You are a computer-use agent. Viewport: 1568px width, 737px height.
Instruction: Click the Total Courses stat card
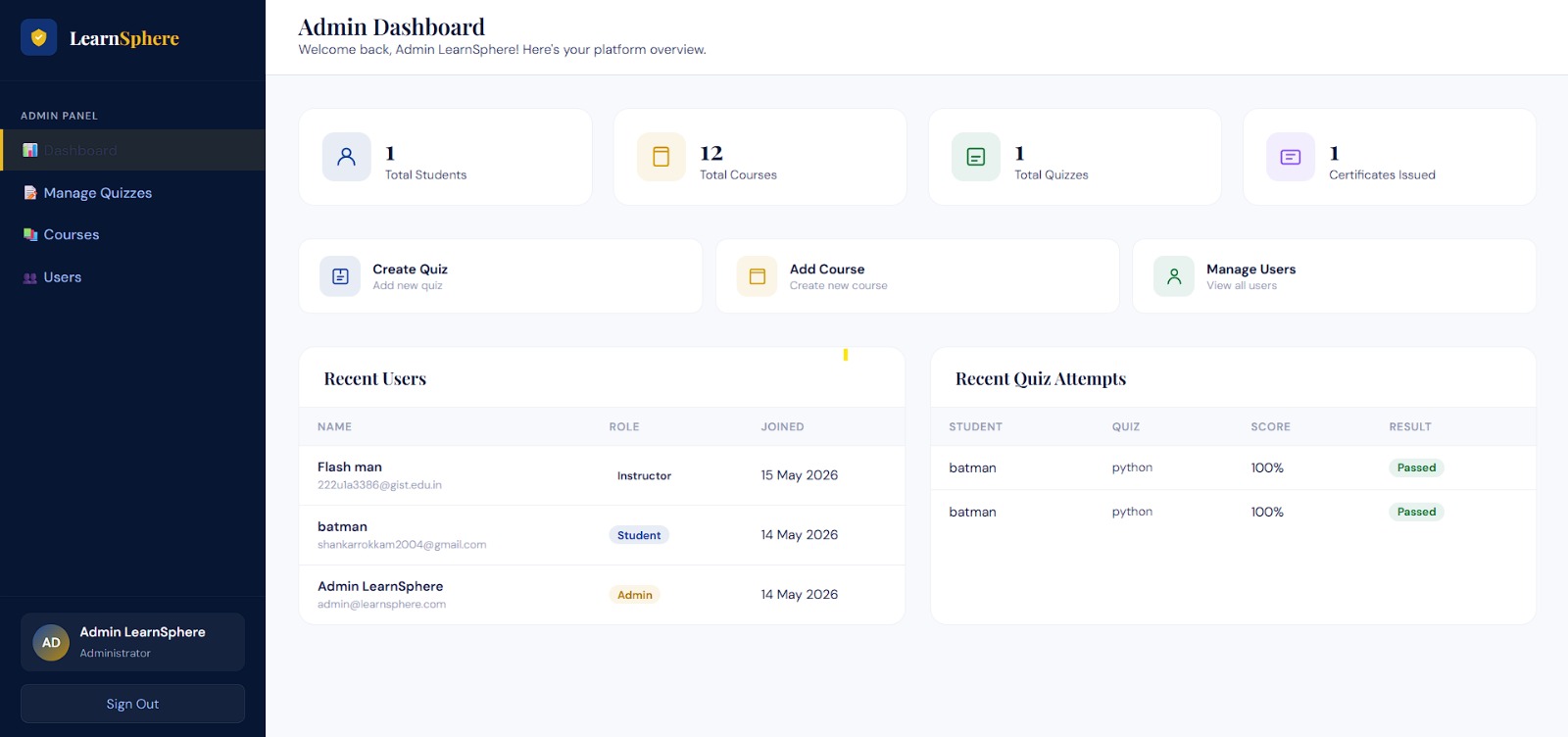click(x=759, y=157)
